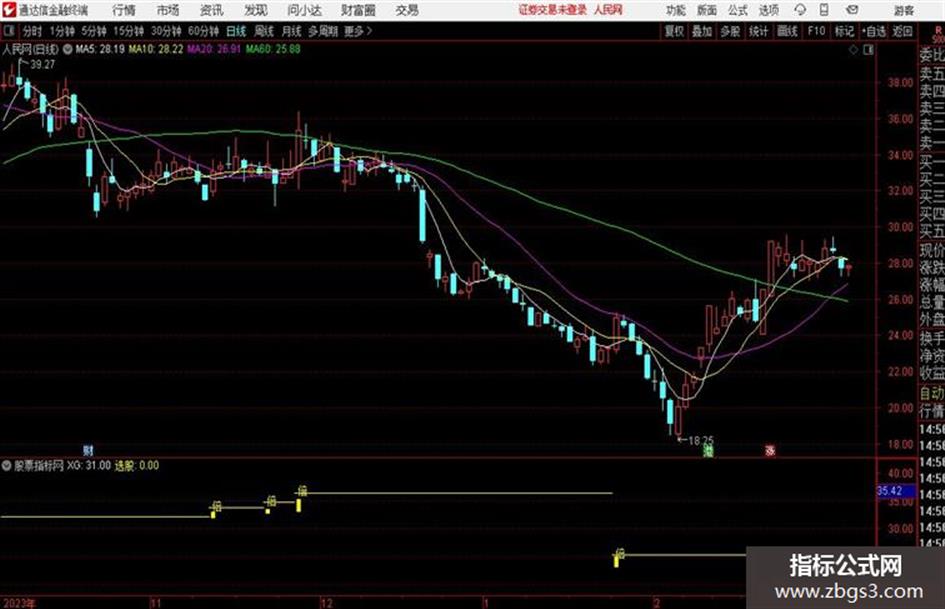Expand the 股票指标网 sub-indicator dropdown

tap(7, 465)
